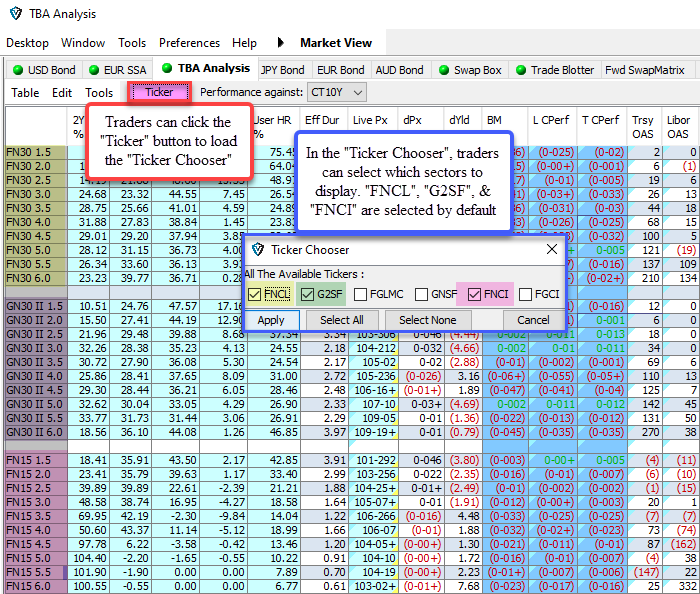Switch to the AUD Bond tab
The height and width of the screenshot is (594, 700).
[399, 70]
